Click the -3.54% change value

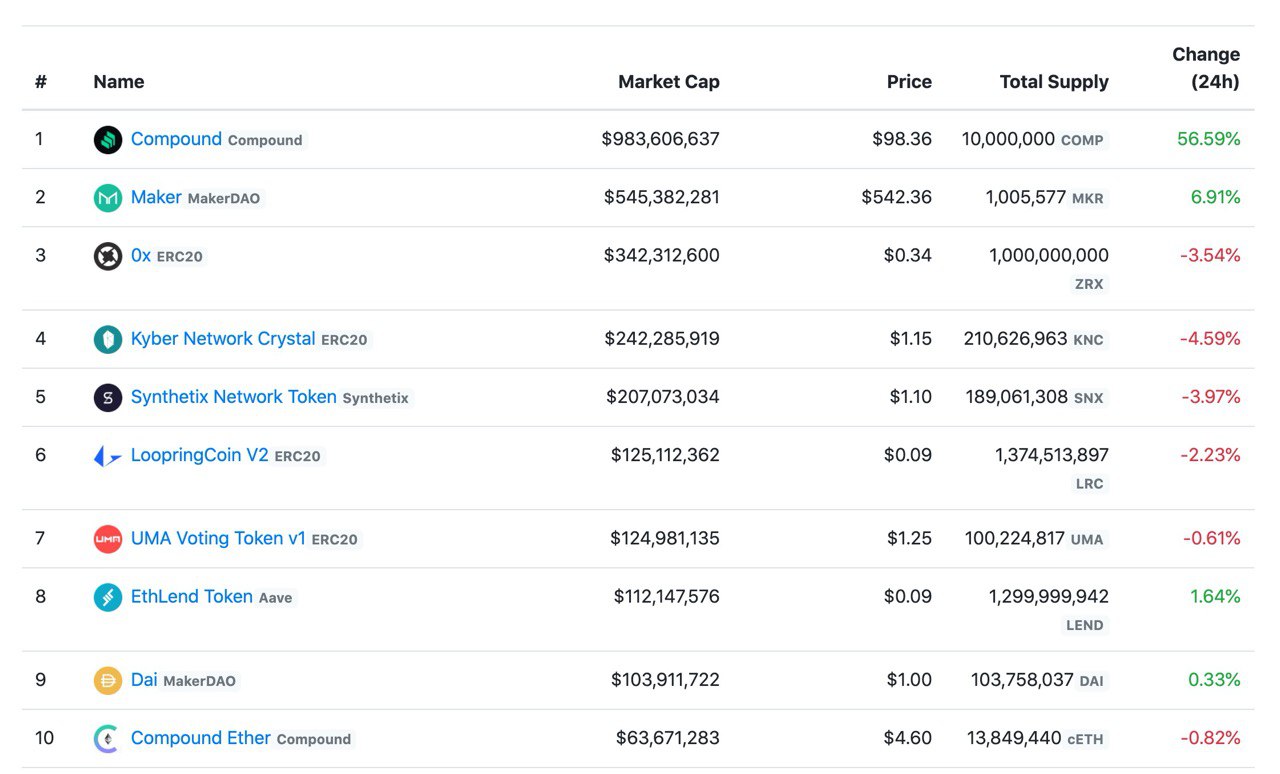pyautogui.click(x=1210, y=255)
